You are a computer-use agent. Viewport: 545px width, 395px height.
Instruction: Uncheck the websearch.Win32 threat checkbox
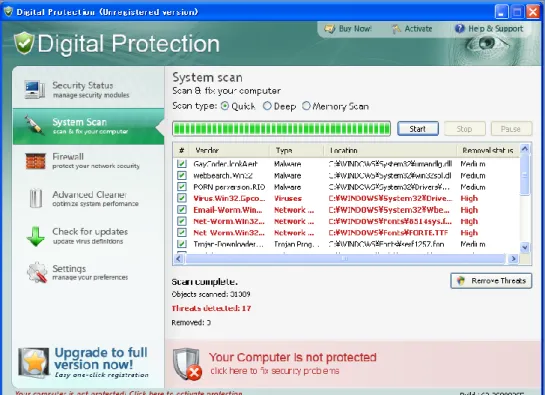[x=181, y=175]
